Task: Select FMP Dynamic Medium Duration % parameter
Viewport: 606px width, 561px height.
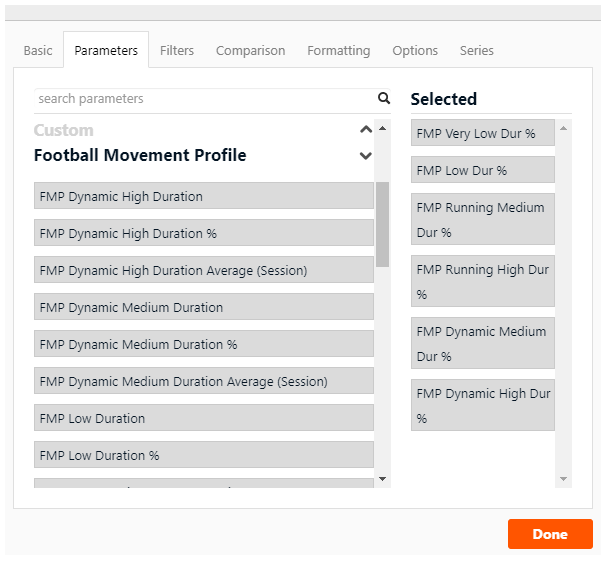Action: [x=204, y=345]
